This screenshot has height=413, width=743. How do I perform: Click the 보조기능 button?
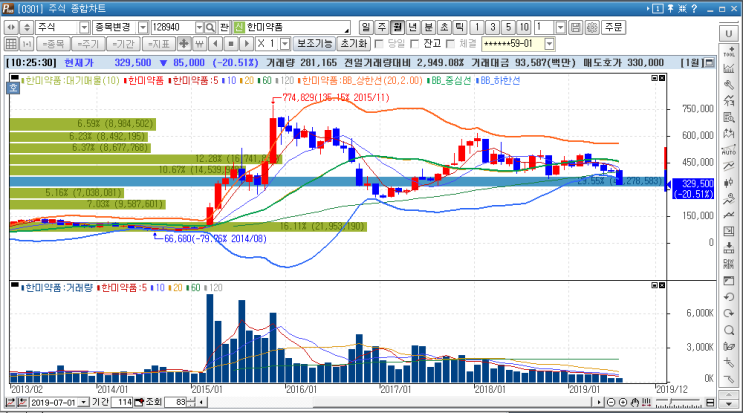[x=314, y=44]
